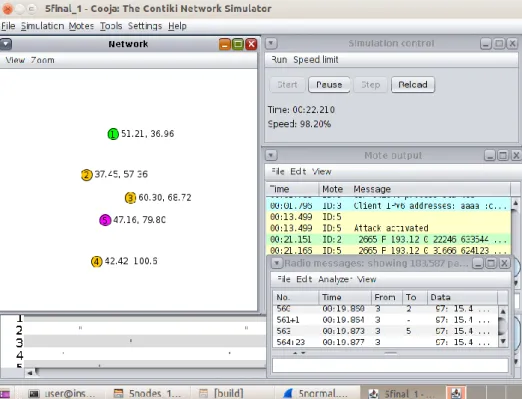The height and width of the screenshot is (399, 522).
Task: Close the Mote output panel
Action: [516, 156]
